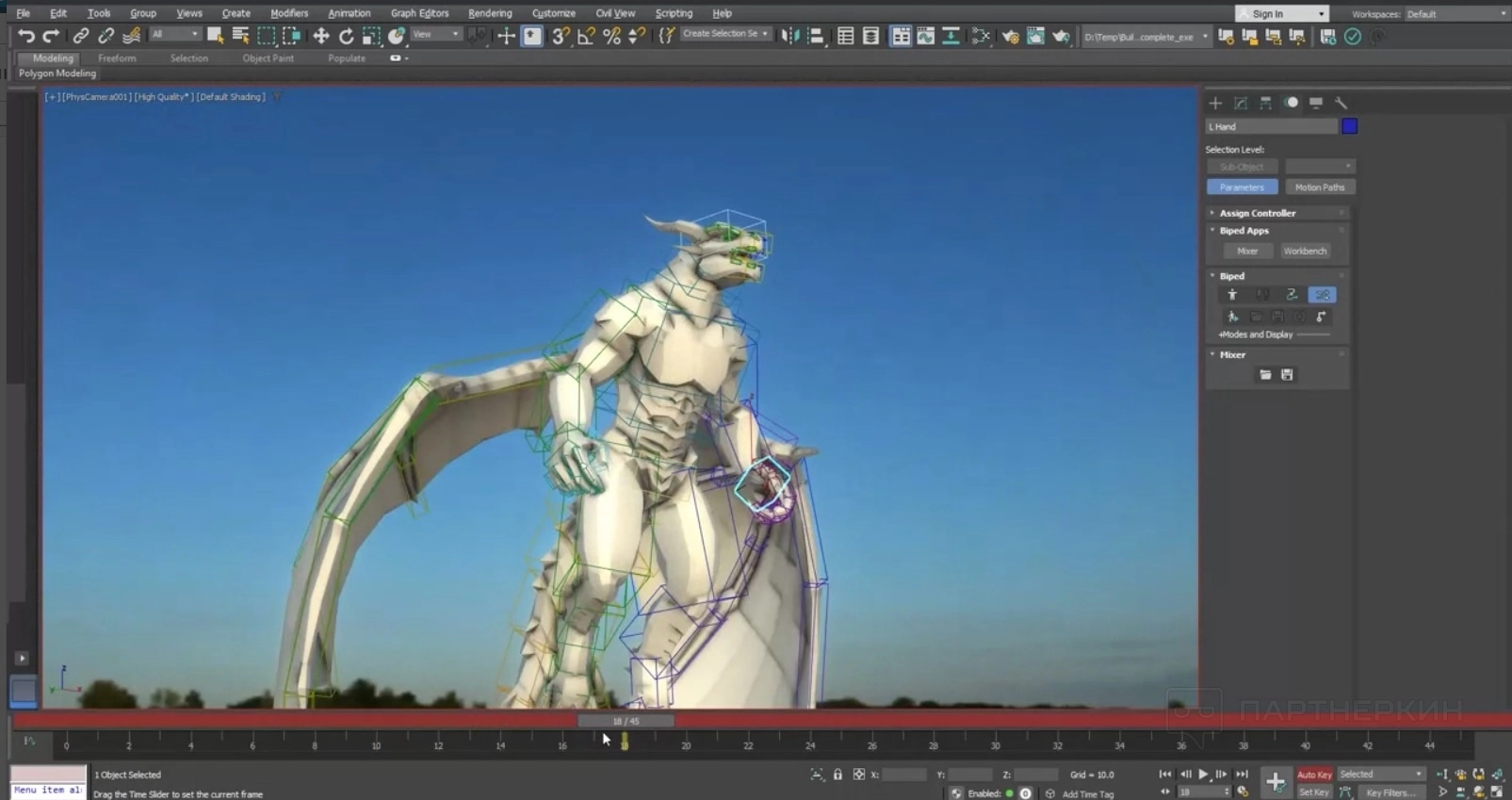Viewport: 1512px width, 800px height.
Task: Click the Mirror tool icon
Action: click(x=790, y=36)
